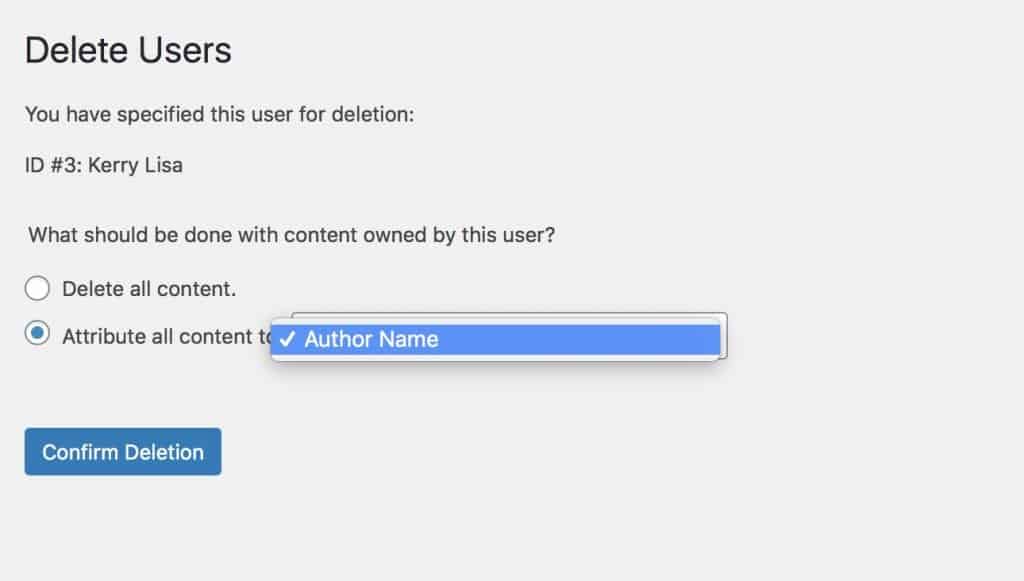Click the "Delete all content." label text
This screenshot has width=1024, height=581.
[149, 289]
